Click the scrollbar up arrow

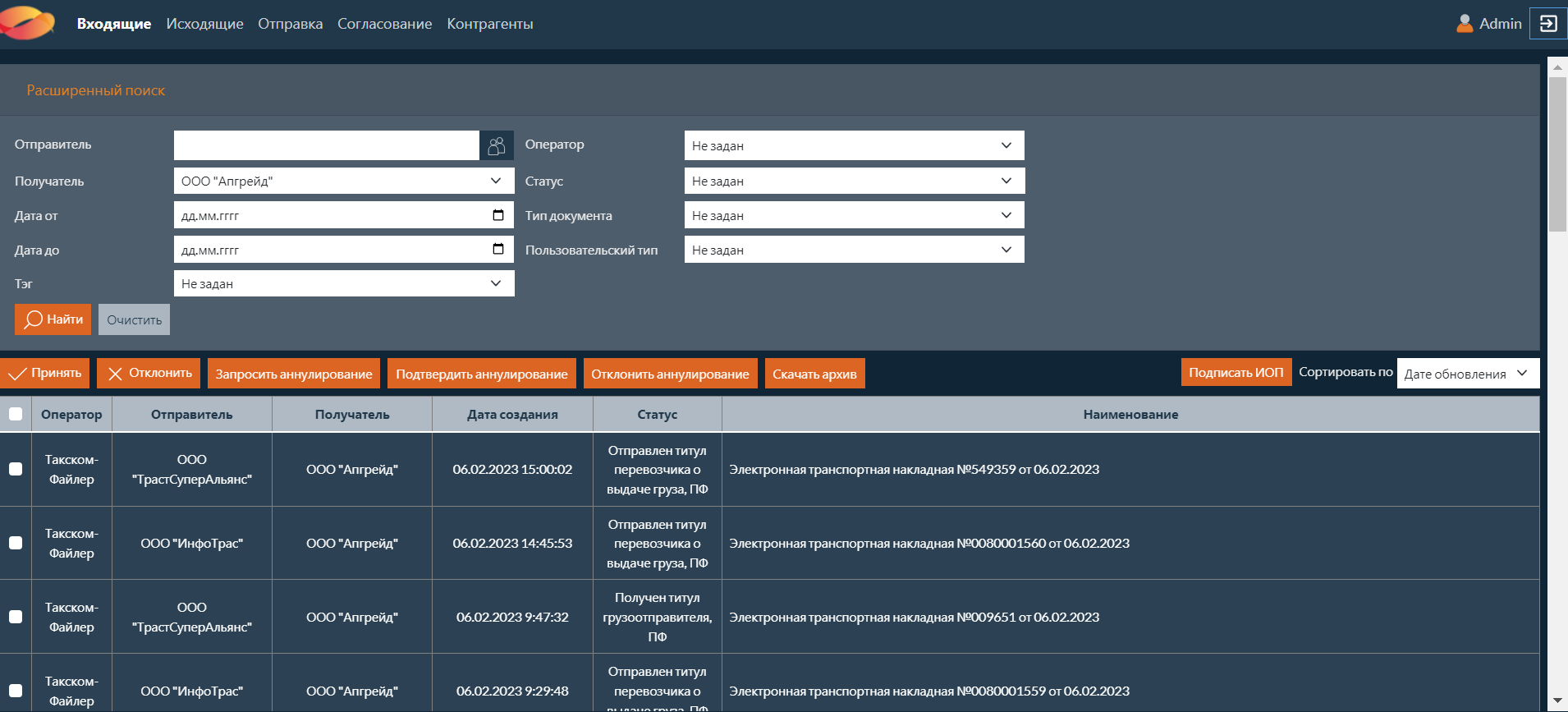click(x=1557, y=67)
